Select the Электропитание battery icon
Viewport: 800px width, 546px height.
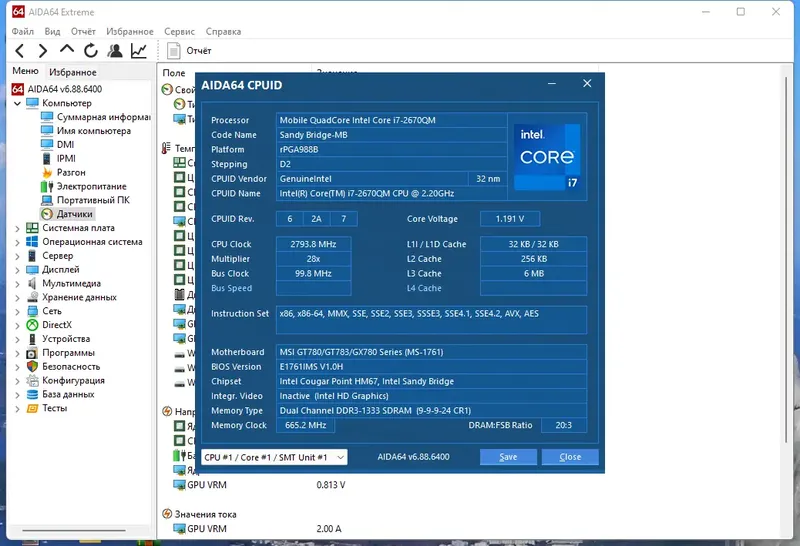(47, 186)
